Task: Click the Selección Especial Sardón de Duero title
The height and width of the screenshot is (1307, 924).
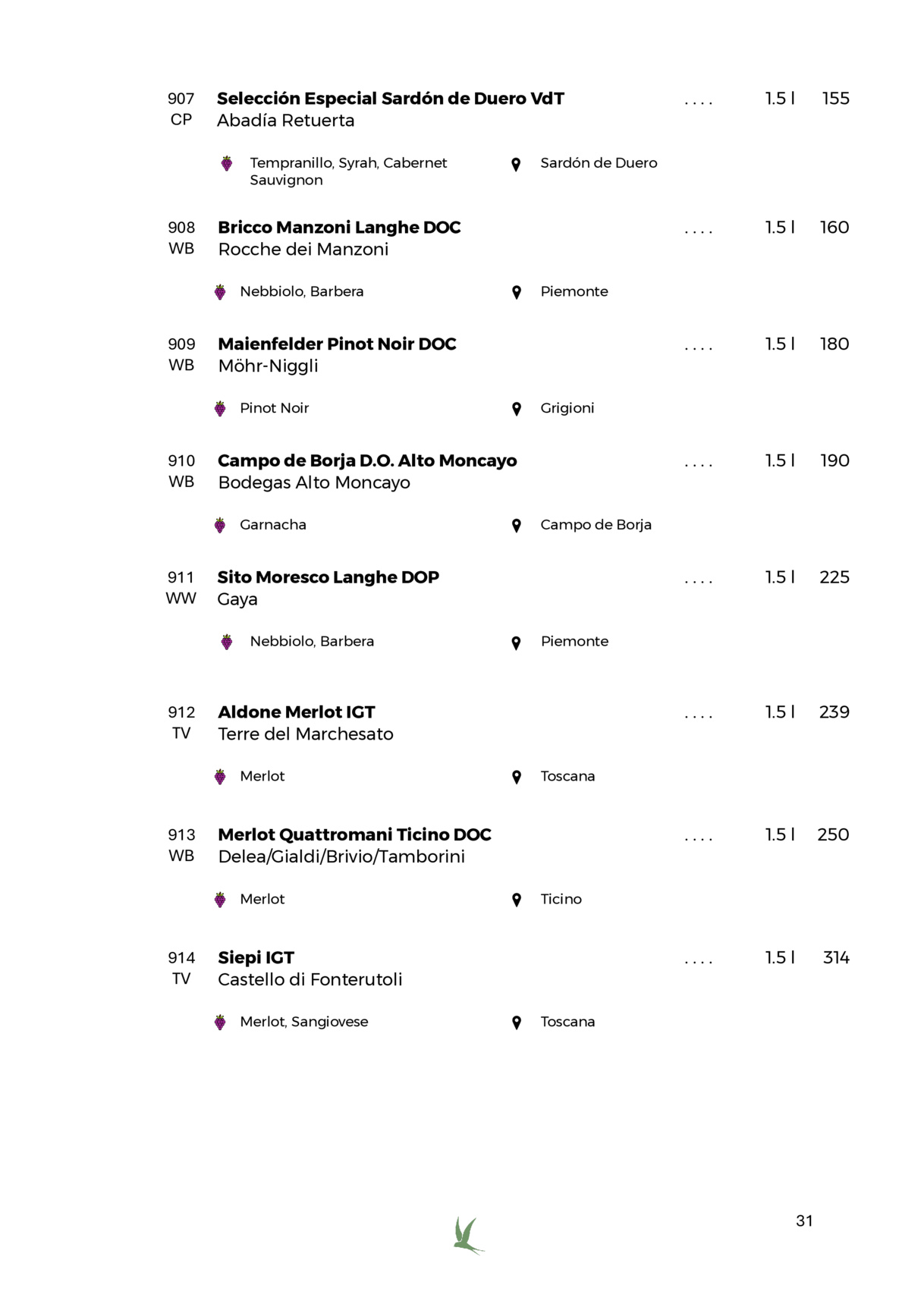Action: 391,99
